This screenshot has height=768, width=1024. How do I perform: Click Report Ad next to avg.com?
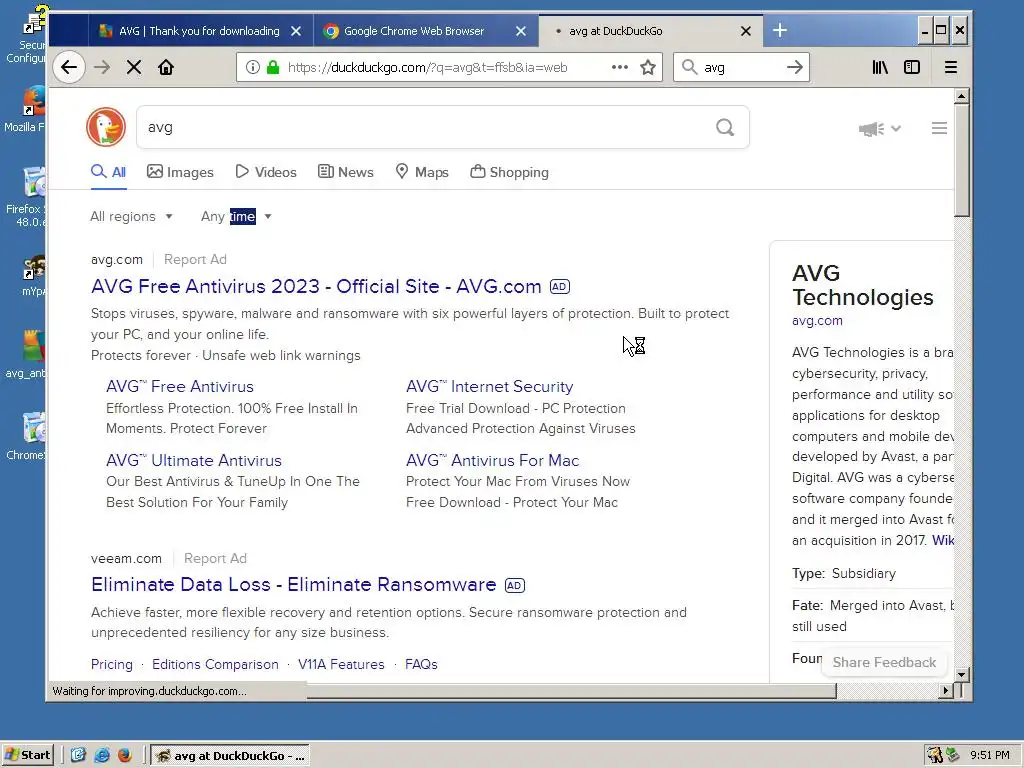[195, 259]
